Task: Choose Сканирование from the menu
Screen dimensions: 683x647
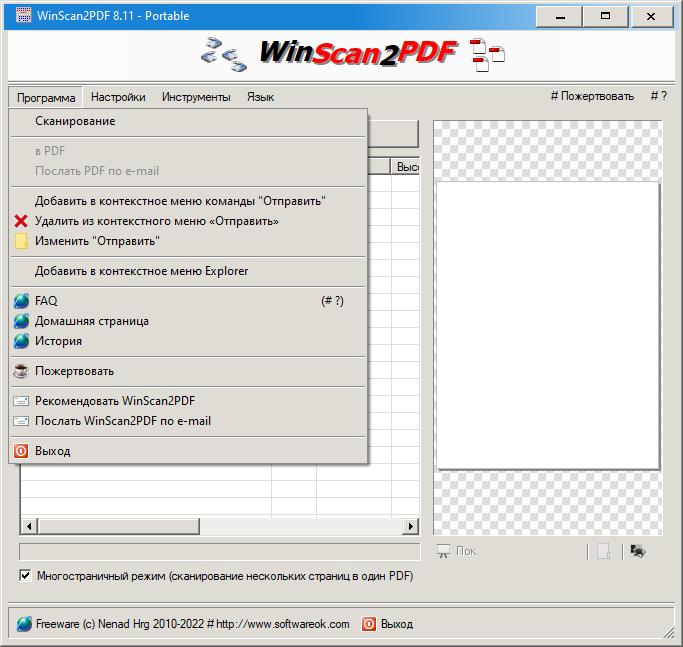Action: click(x=188, y=121)
